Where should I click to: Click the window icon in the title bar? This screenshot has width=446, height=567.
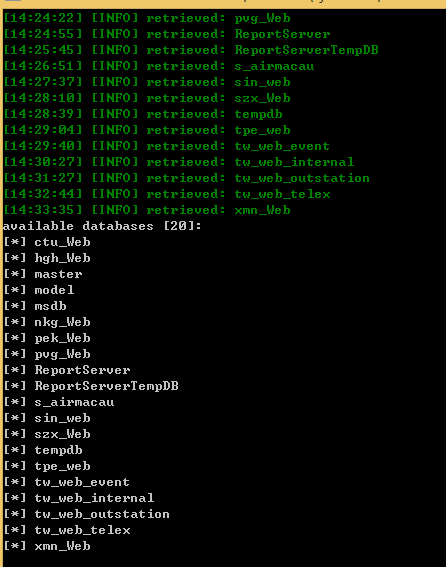11,1
